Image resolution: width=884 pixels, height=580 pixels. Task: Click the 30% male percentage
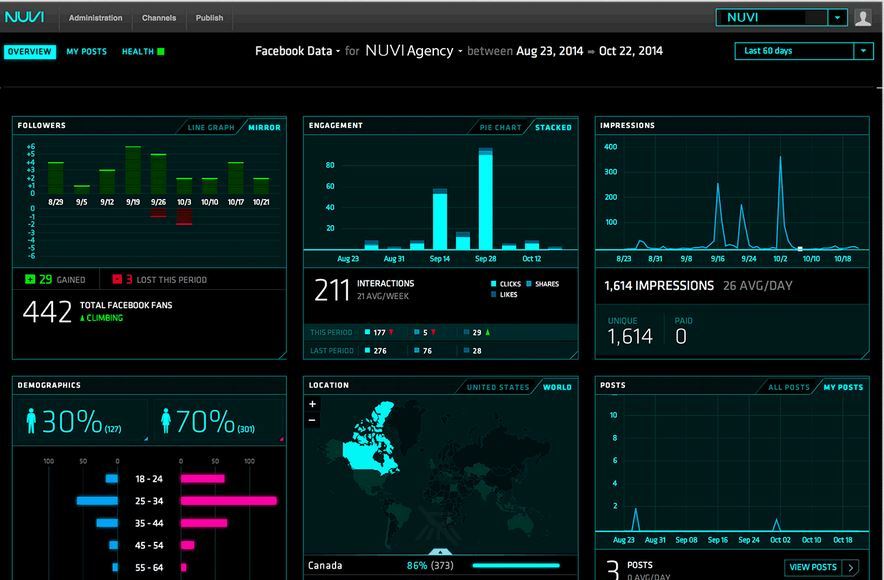pos(72,422)
